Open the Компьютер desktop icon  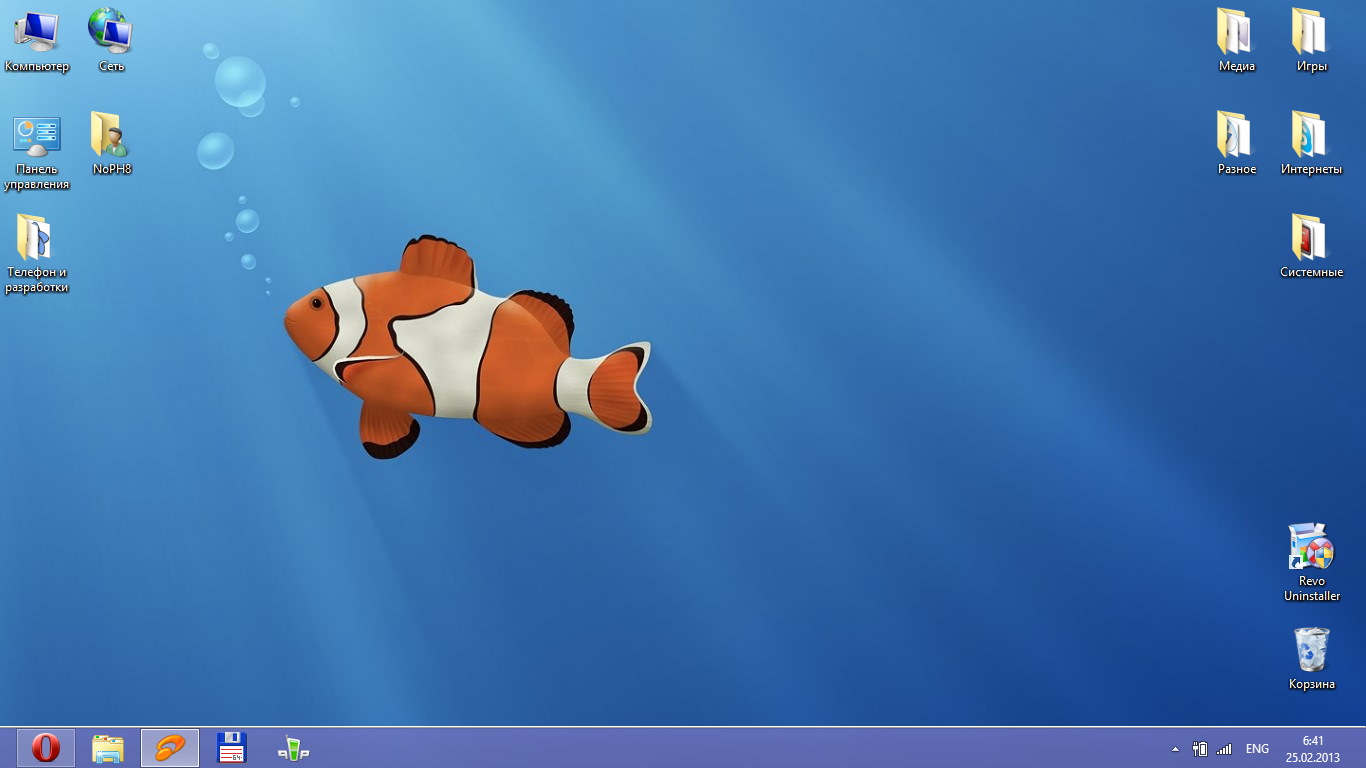(37, 40)
